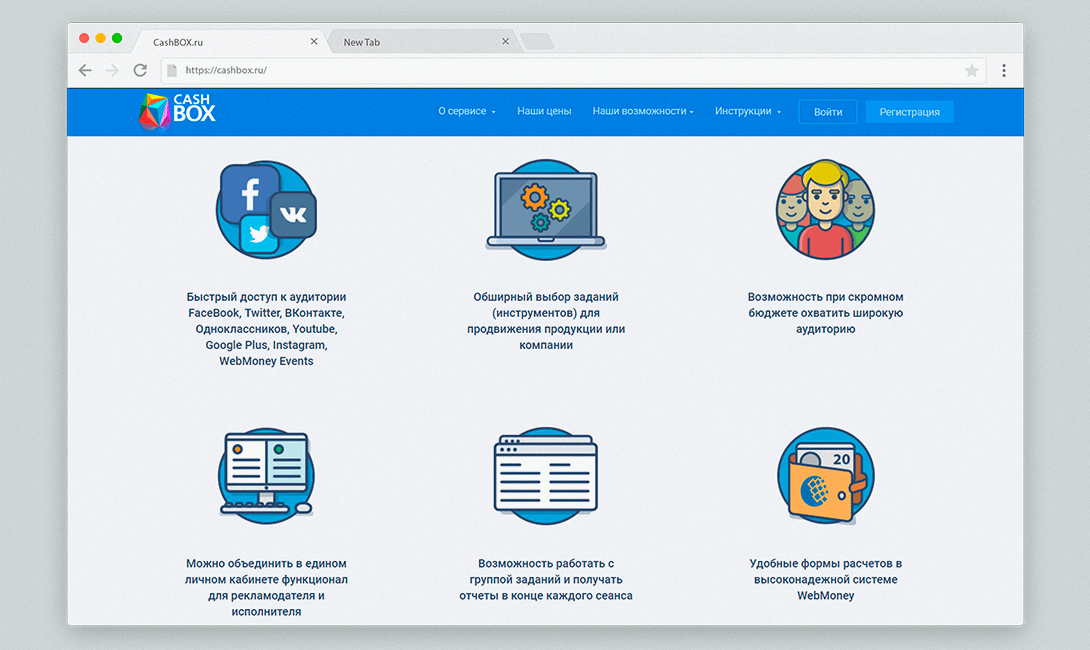The height and width of the screenshot is (650, 1090).
Task: Switch to the New Tab tab
Action: pyautogui.click(x=423, y=42)
